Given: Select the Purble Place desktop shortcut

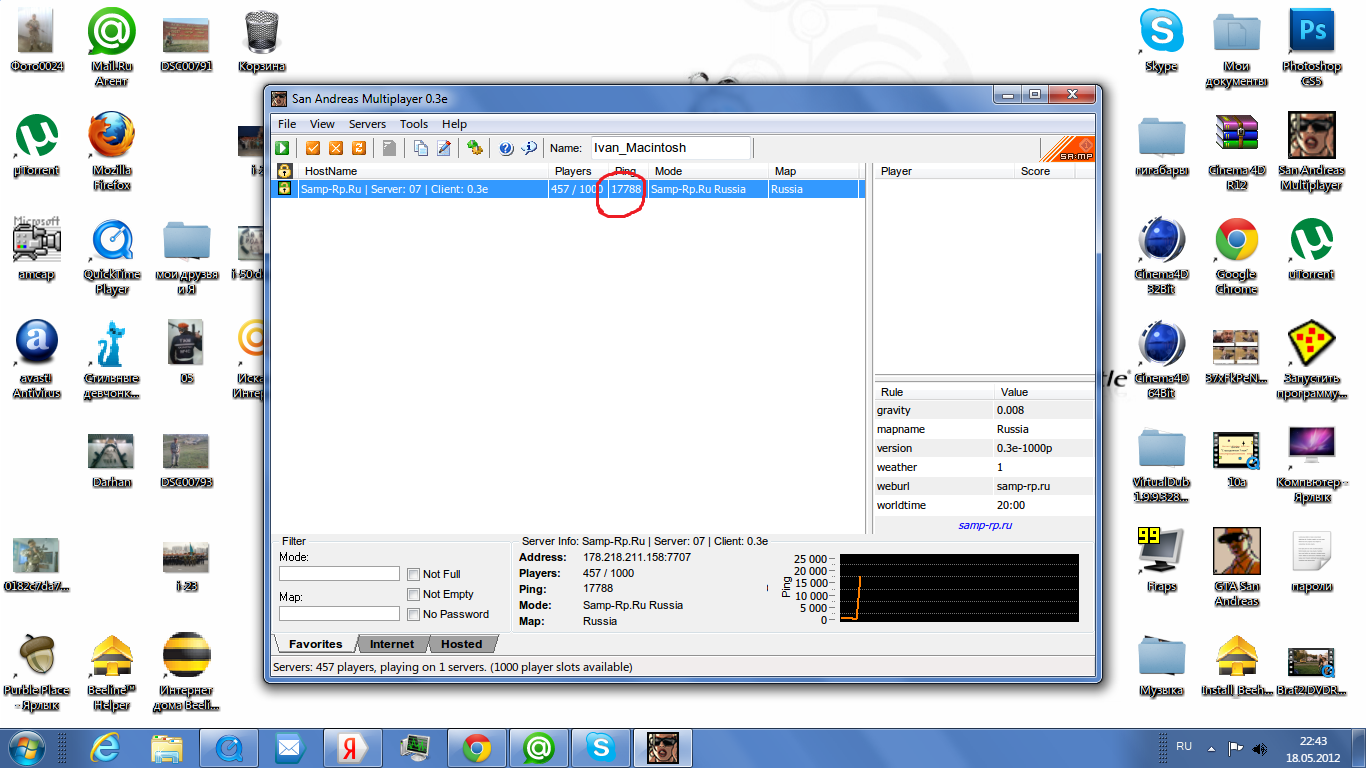Looking at the screenshot, I should pyautogui.click(x=37, y=670).
